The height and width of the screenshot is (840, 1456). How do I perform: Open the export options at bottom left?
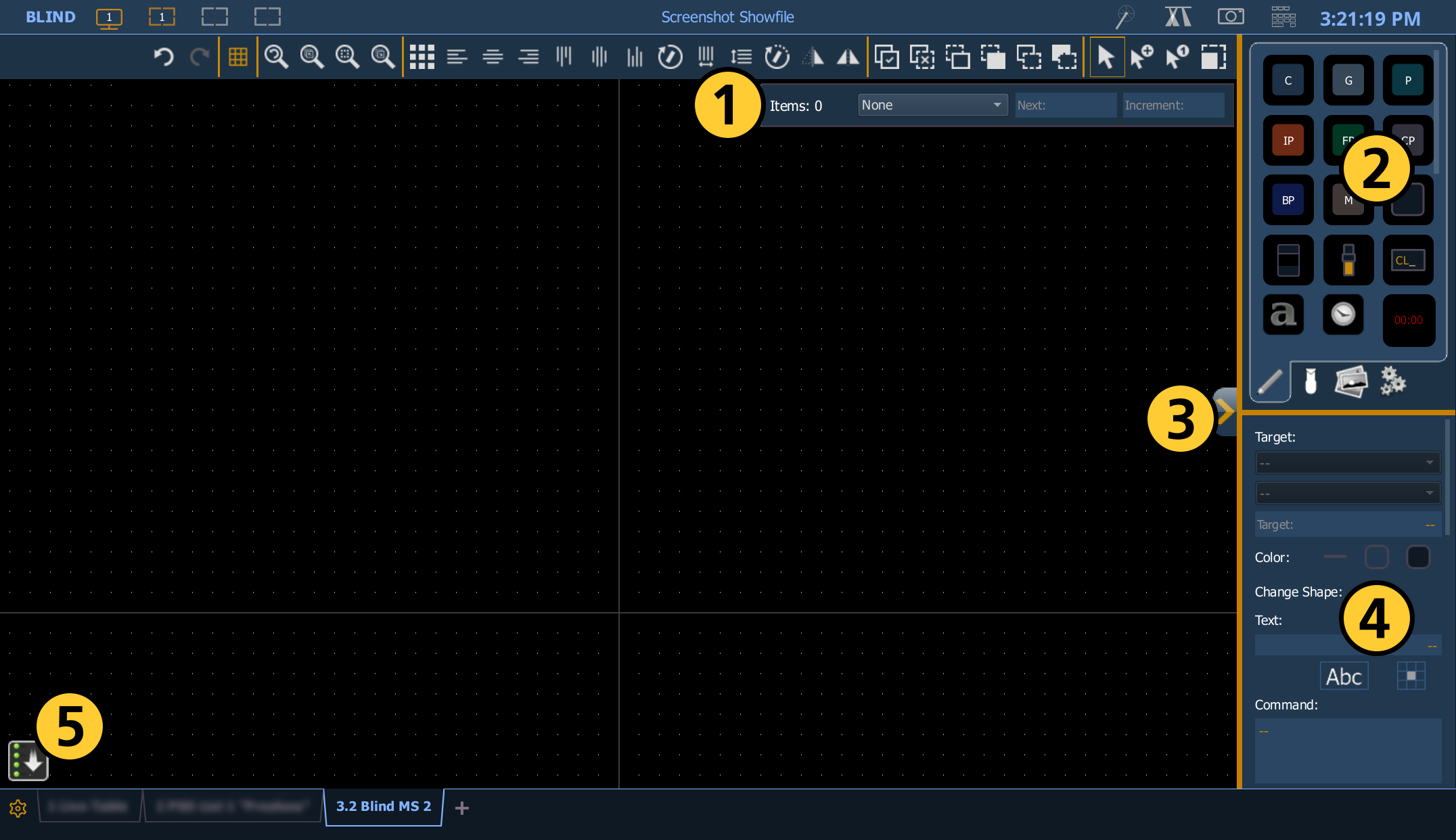click(x=28, y=761)
